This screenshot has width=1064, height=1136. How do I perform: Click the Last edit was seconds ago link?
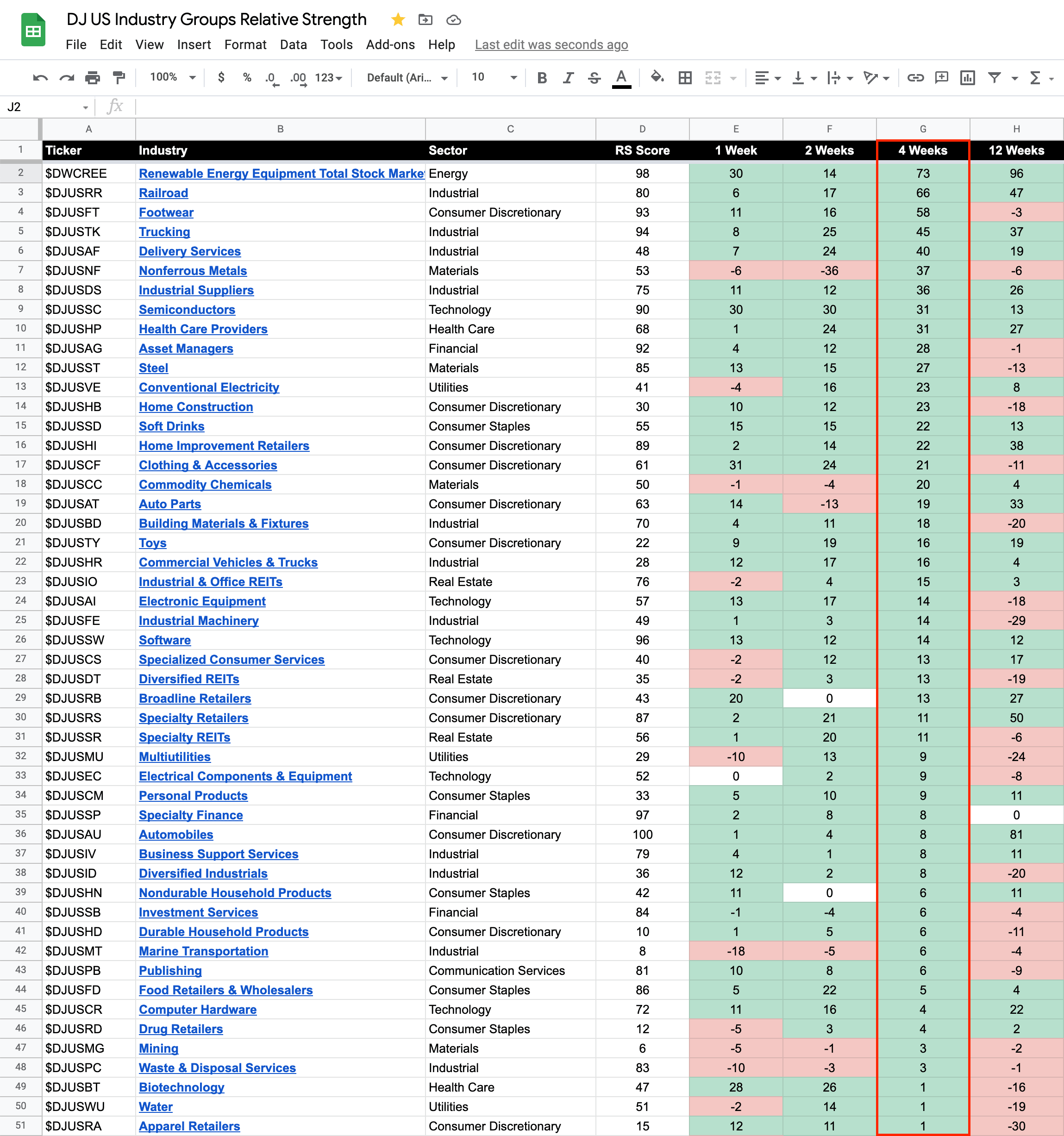(551, 44)
